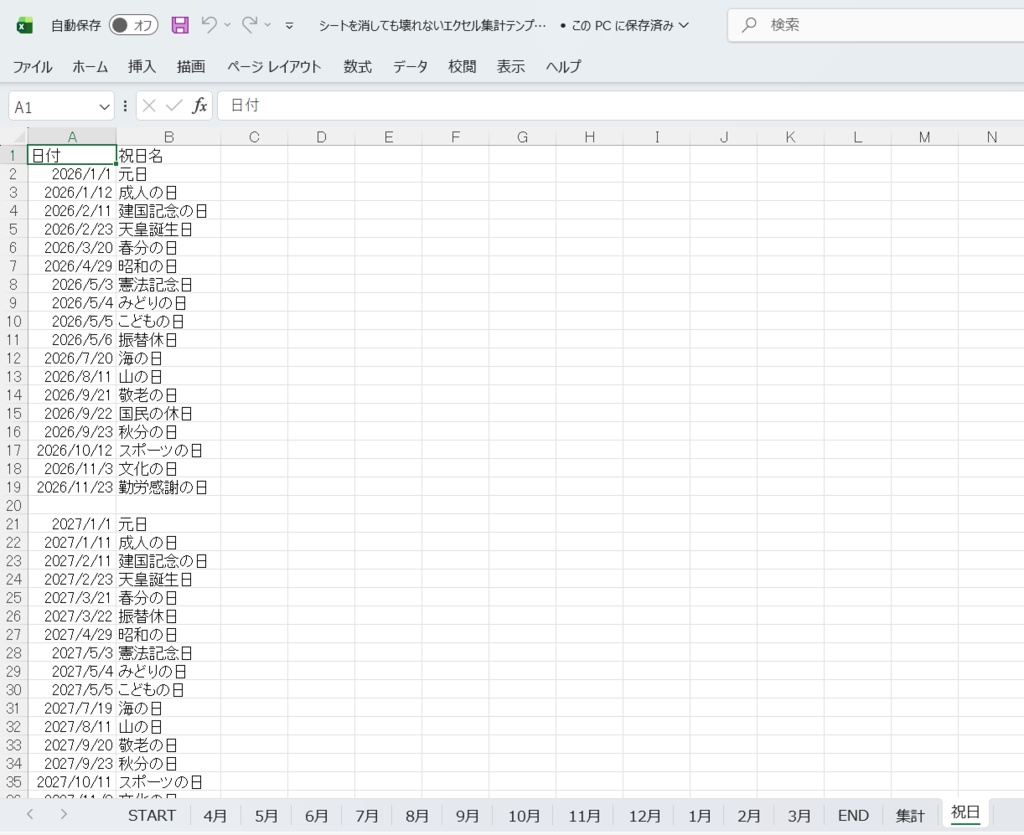The height and width of the screenshot is (835, 1024).
Task: Select the 校閲 tab
Action: (462, 67)
